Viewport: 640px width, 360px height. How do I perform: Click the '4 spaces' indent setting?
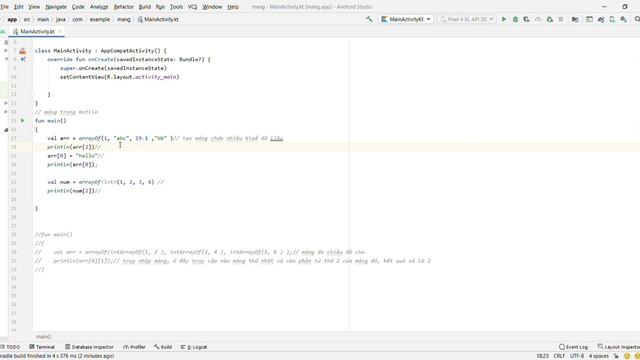599,356
